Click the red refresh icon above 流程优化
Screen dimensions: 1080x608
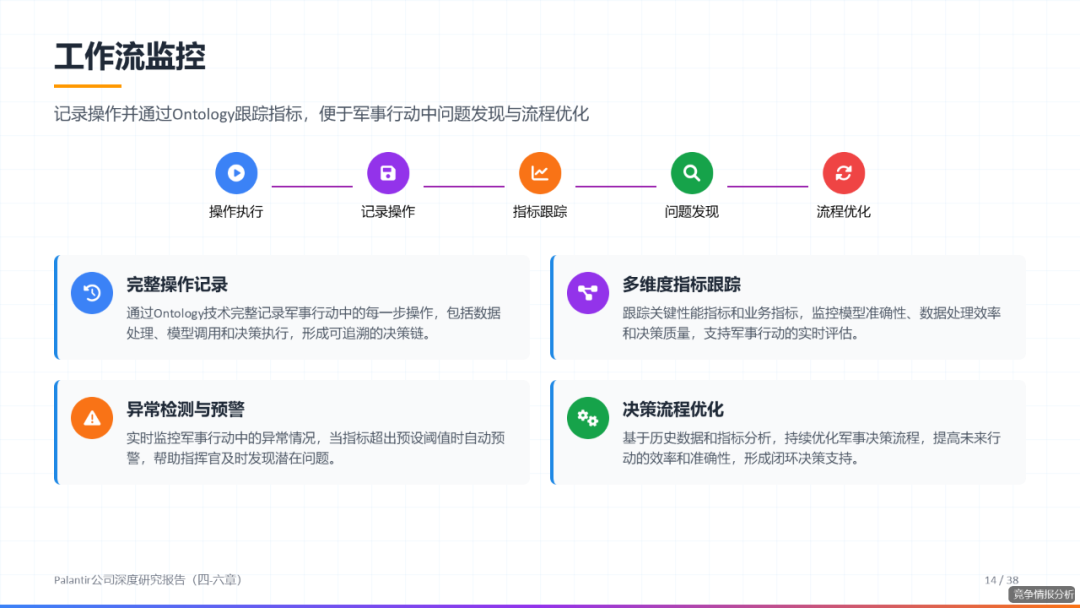pos(844,173)
